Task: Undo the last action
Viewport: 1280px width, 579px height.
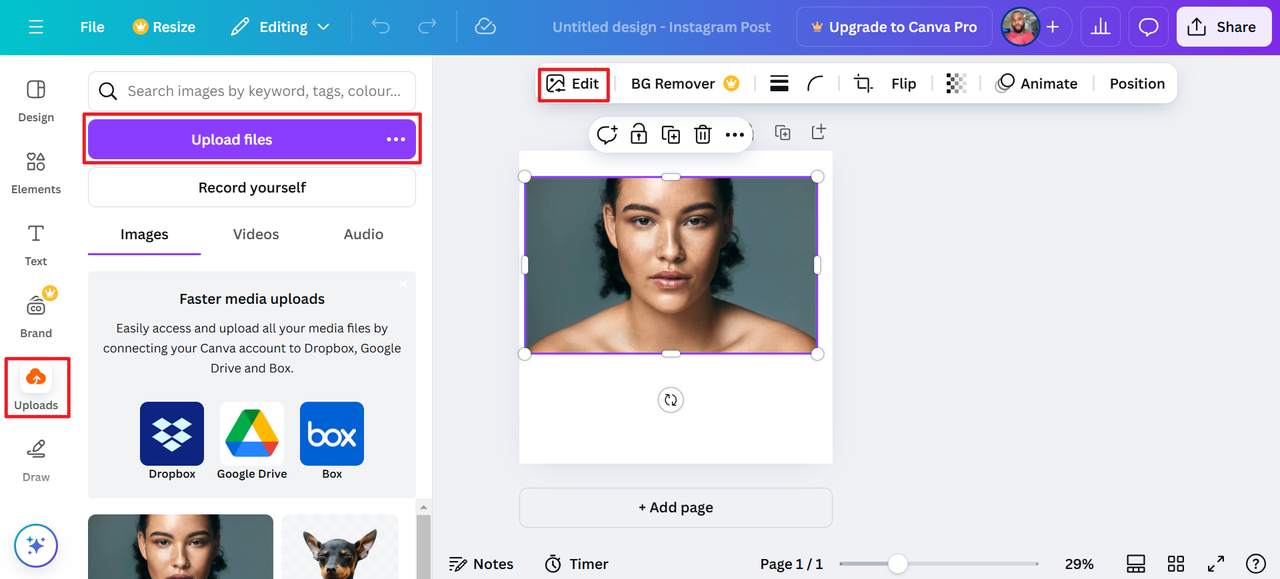Action: pos(381,27)
